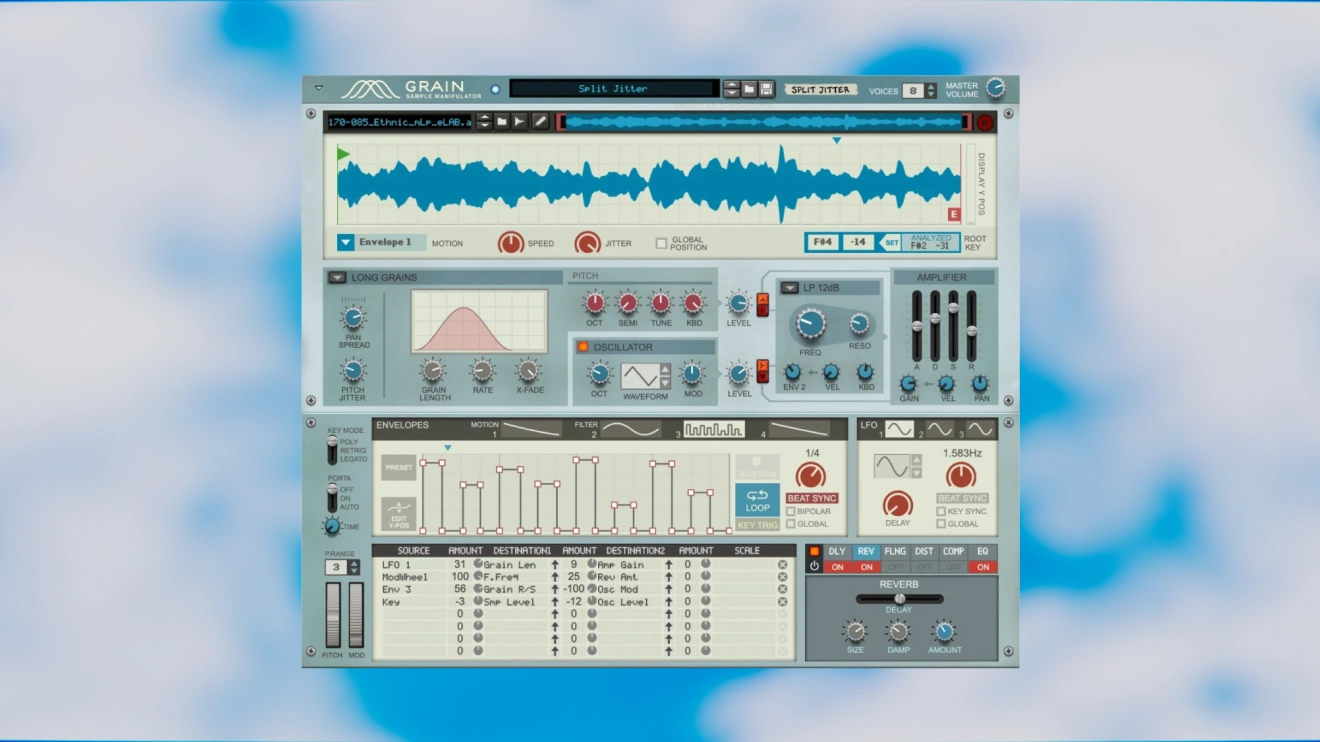Screen dimensions: 1320x742
Task: Click the JITTER knob
Action: (x=587, y=243)
